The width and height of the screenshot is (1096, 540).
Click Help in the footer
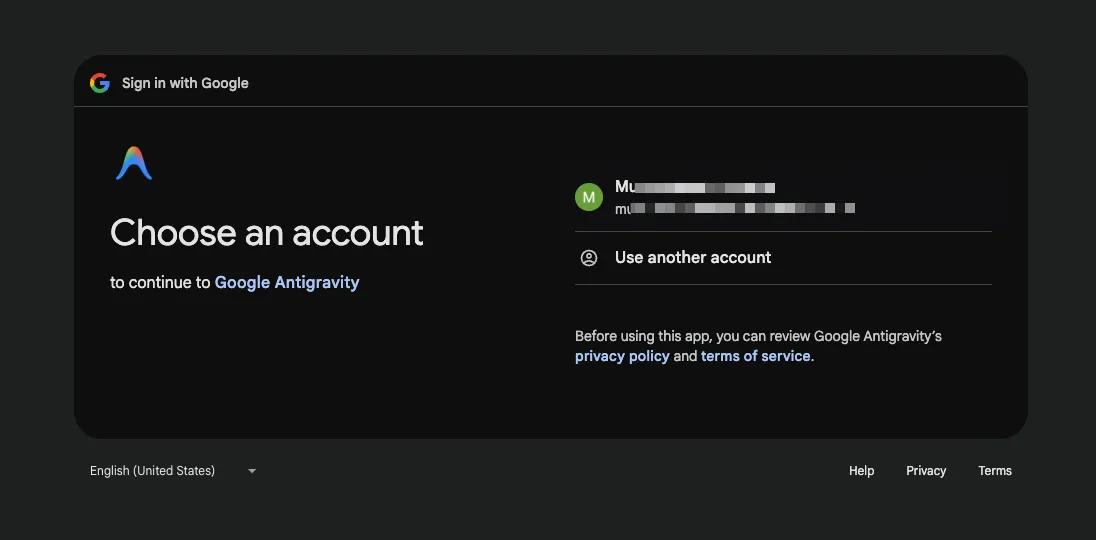pyautogui.click(x=861, y=471)
